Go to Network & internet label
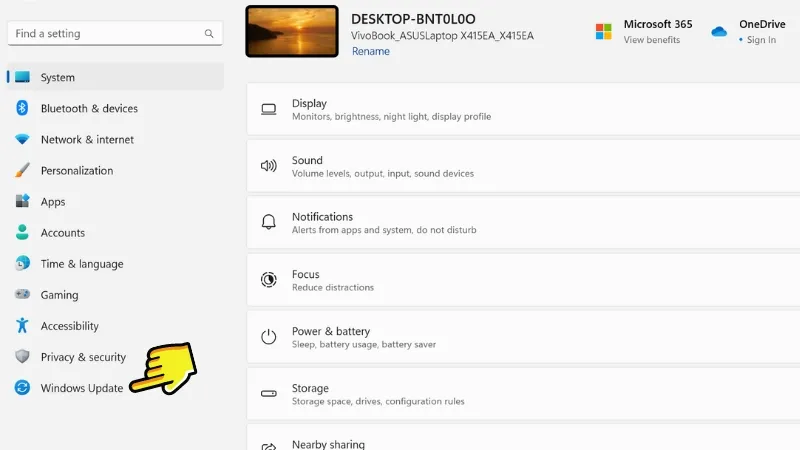800x450 pixels. pyautogui.click(x=87, y=139)
